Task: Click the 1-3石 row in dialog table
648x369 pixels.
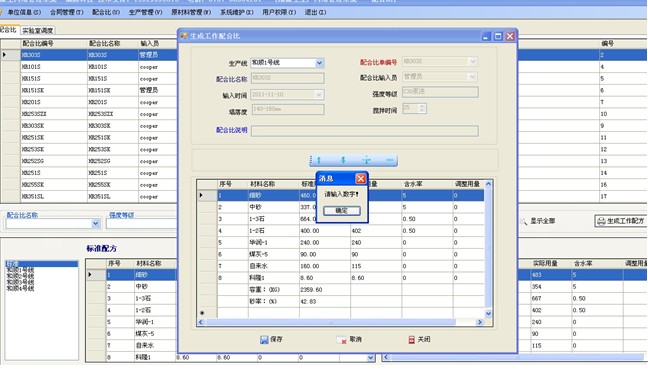Action: click(x=341, y=219)
